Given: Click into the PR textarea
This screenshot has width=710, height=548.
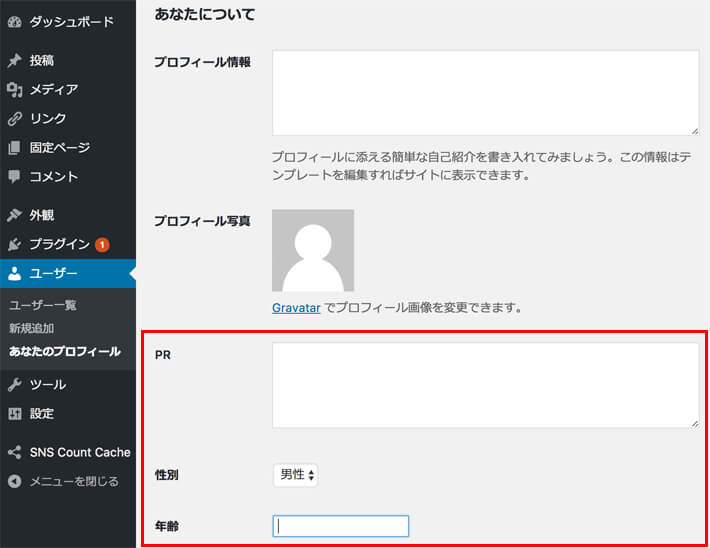Looking at the screenshot, I should click(485, 385).
